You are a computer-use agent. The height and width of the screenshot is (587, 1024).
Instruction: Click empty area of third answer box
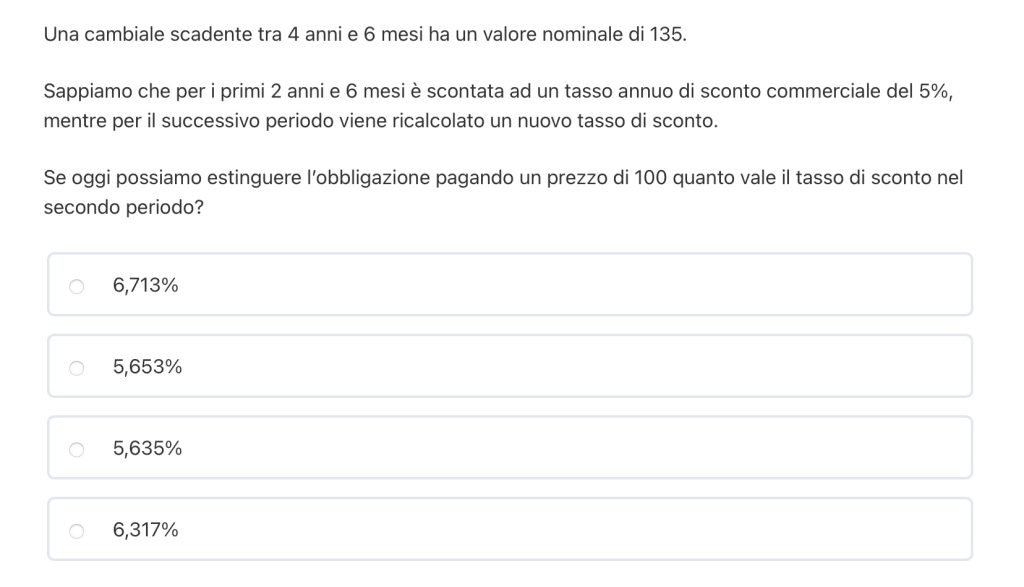click(600, 449)
